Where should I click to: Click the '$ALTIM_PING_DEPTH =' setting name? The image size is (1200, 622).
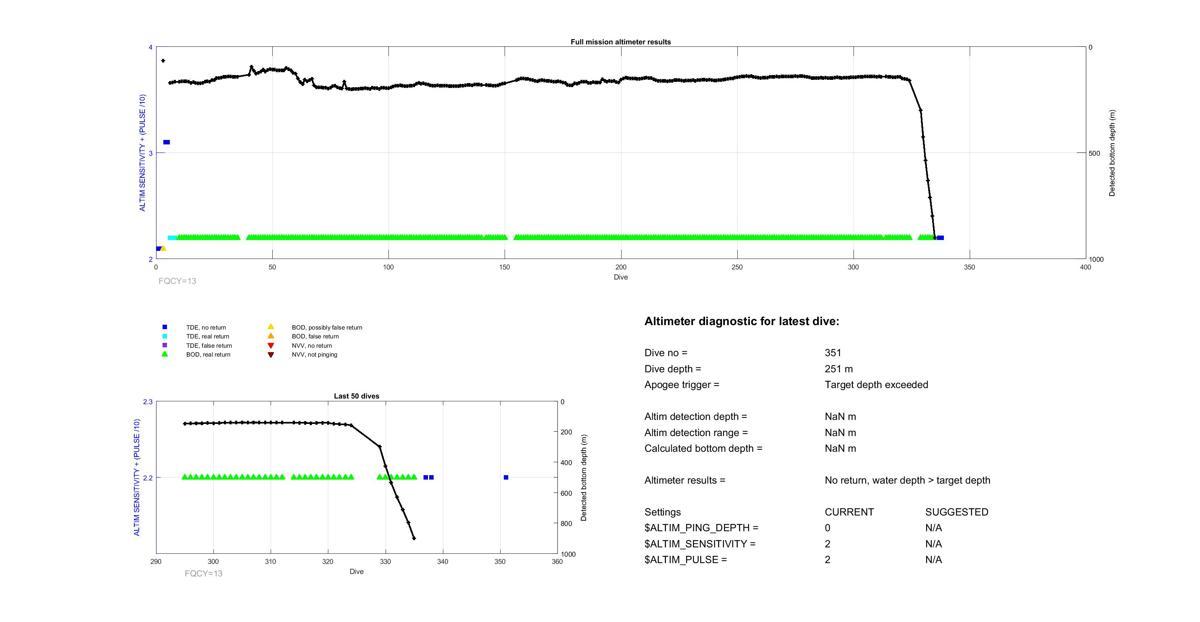point(701,528)
